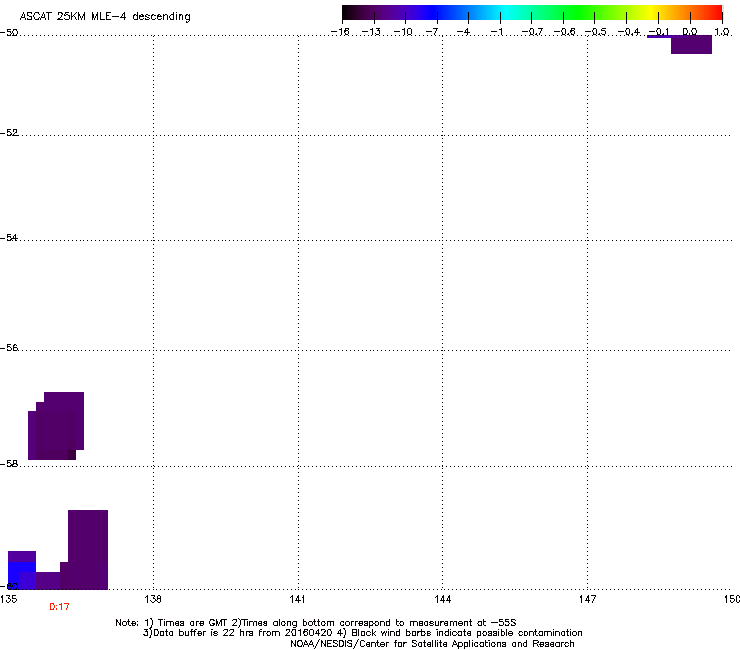Click the colorbar label "-0.4"
This screenshot has height=650, width=740.
629,32
